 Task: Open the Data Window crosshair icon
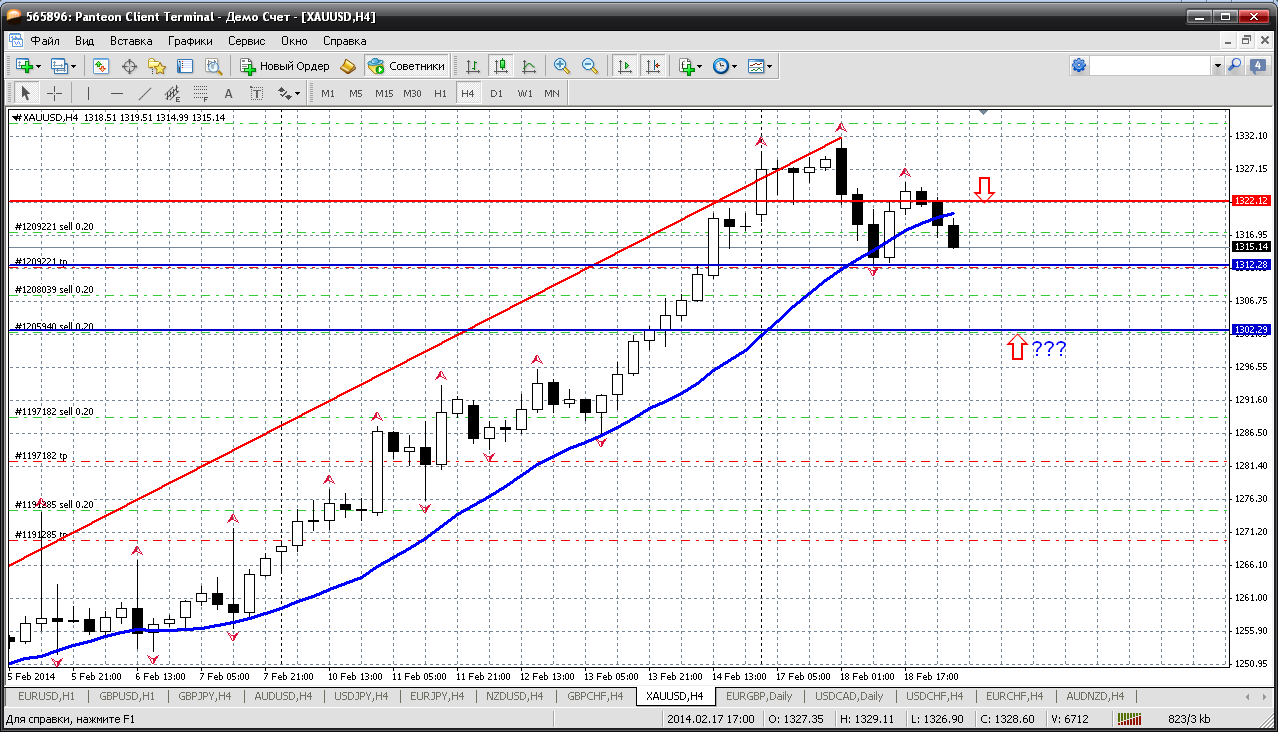(x=129, y=66)
